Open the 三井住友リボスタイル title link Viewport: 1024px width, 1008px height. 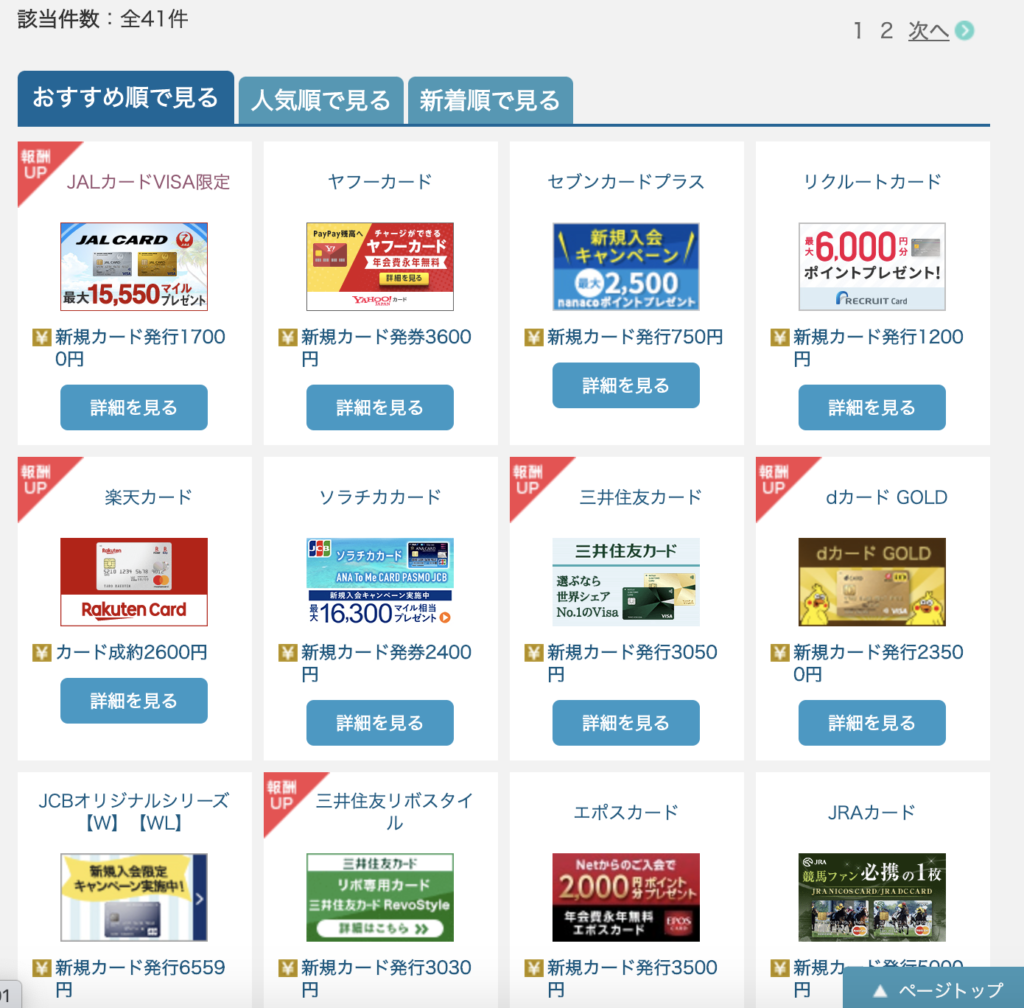pos(394,811)
